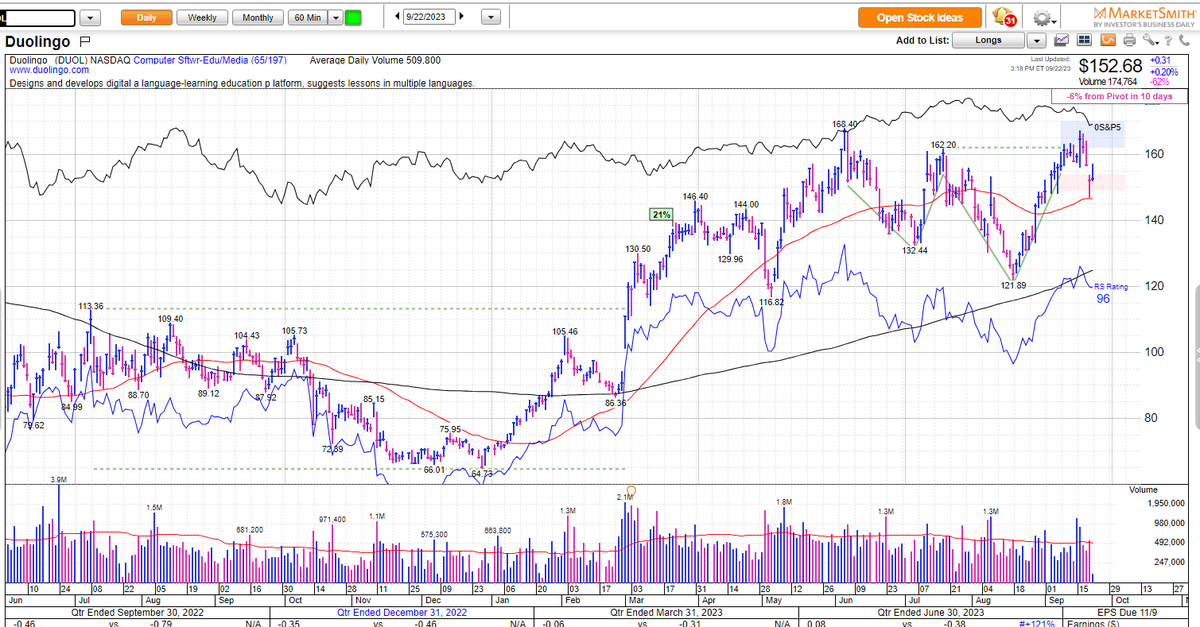
Task: Click inside the ticker symbol input field
Action: coord(40,16)
